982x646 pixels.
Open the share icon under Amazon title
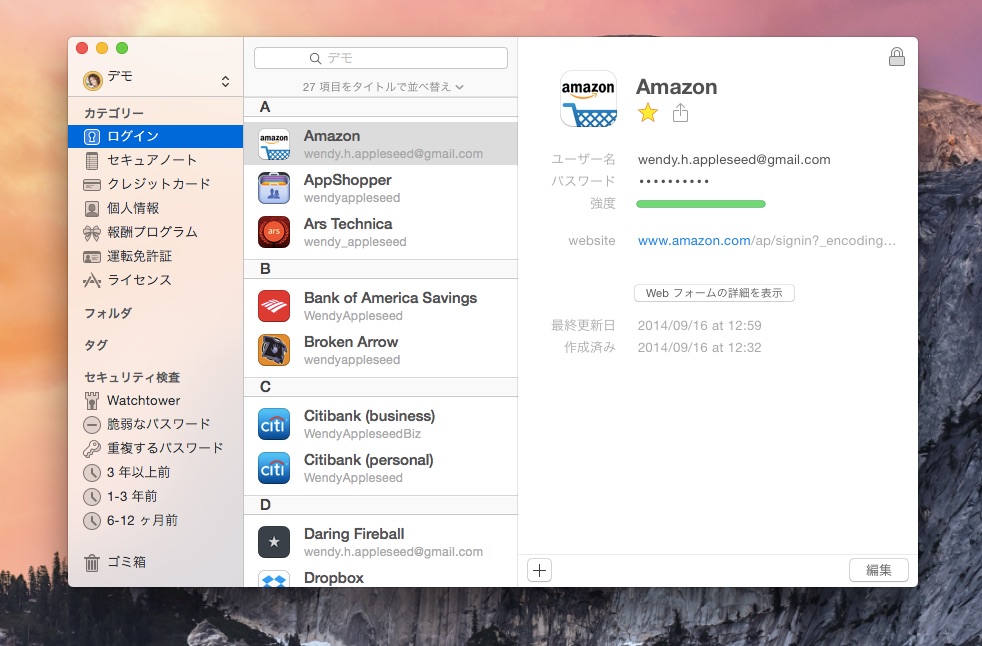pyautogui.click(x=680, y=113)
